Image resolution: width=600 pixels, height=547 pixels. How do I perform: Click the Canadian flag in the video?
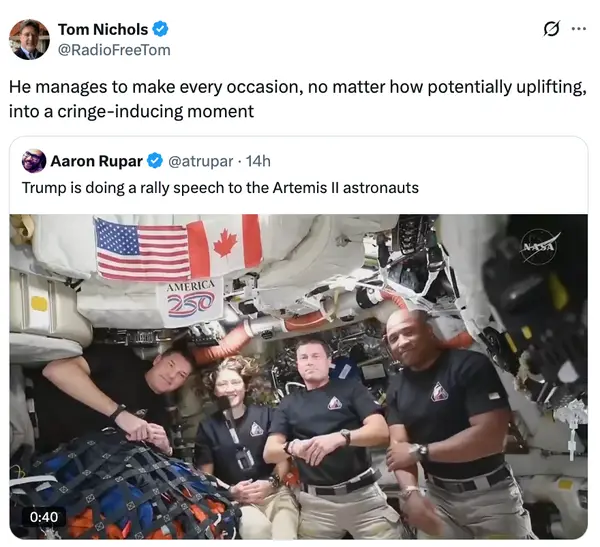tap(225, 245)
